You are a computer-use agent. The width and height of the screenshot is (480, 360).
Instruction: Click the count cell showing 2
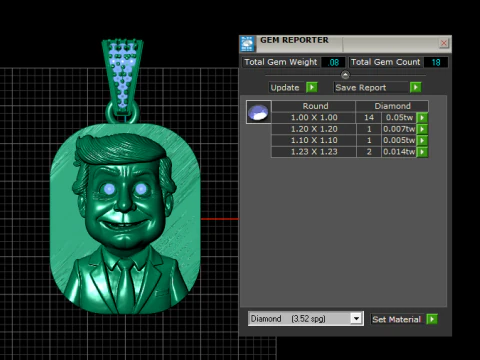[369, 152]
